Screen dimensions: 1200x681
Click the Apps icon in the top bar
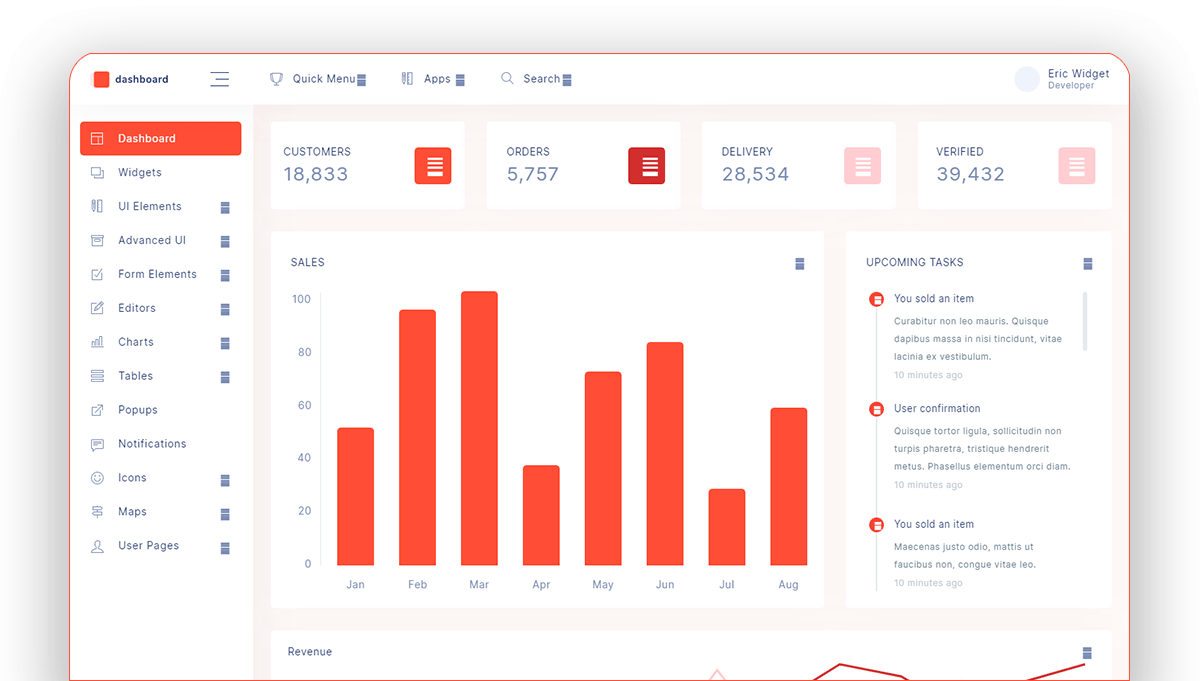(407, 78)
